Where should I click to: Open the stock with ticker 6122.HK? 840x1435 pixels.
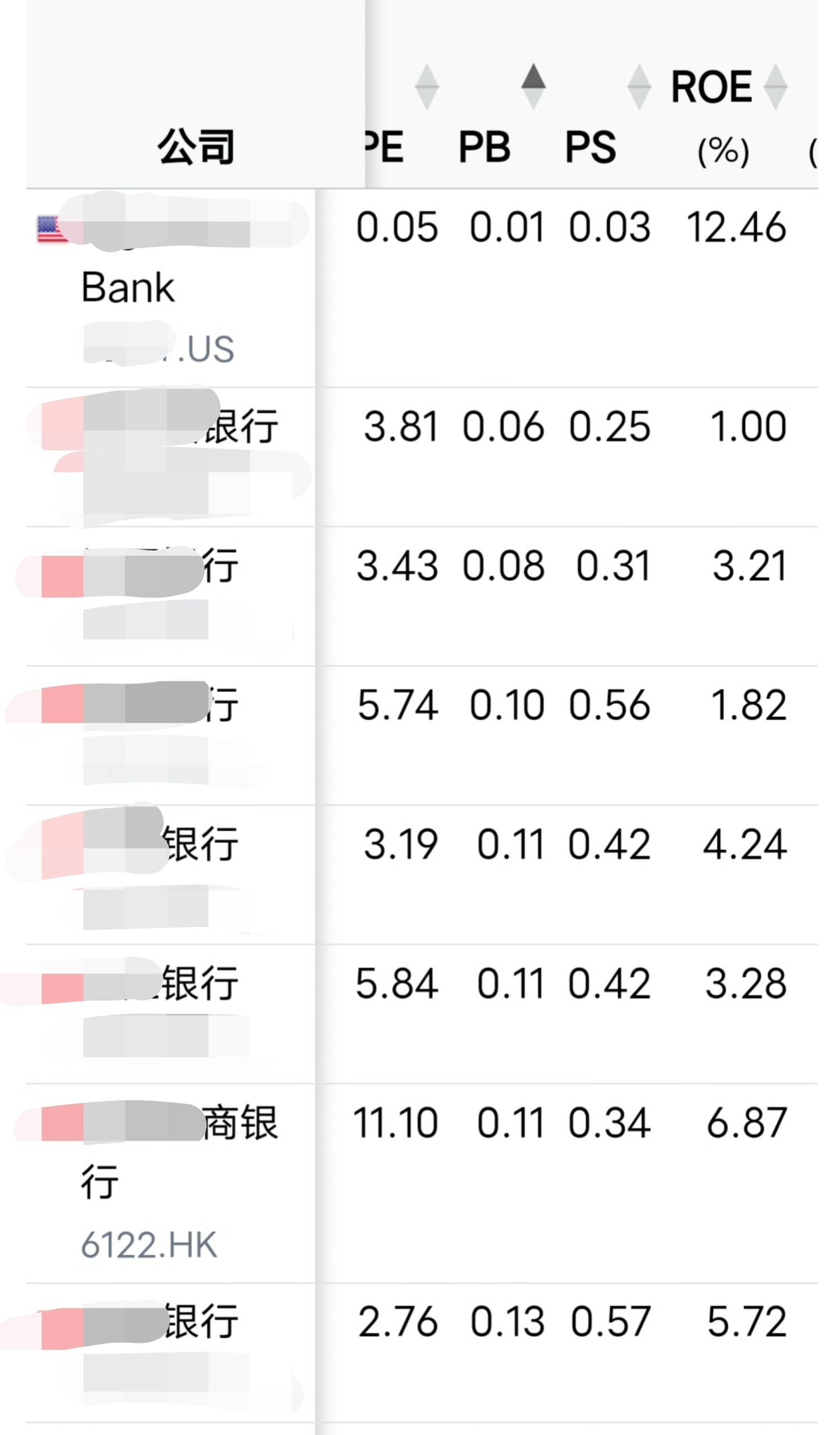click(149, 1244)
